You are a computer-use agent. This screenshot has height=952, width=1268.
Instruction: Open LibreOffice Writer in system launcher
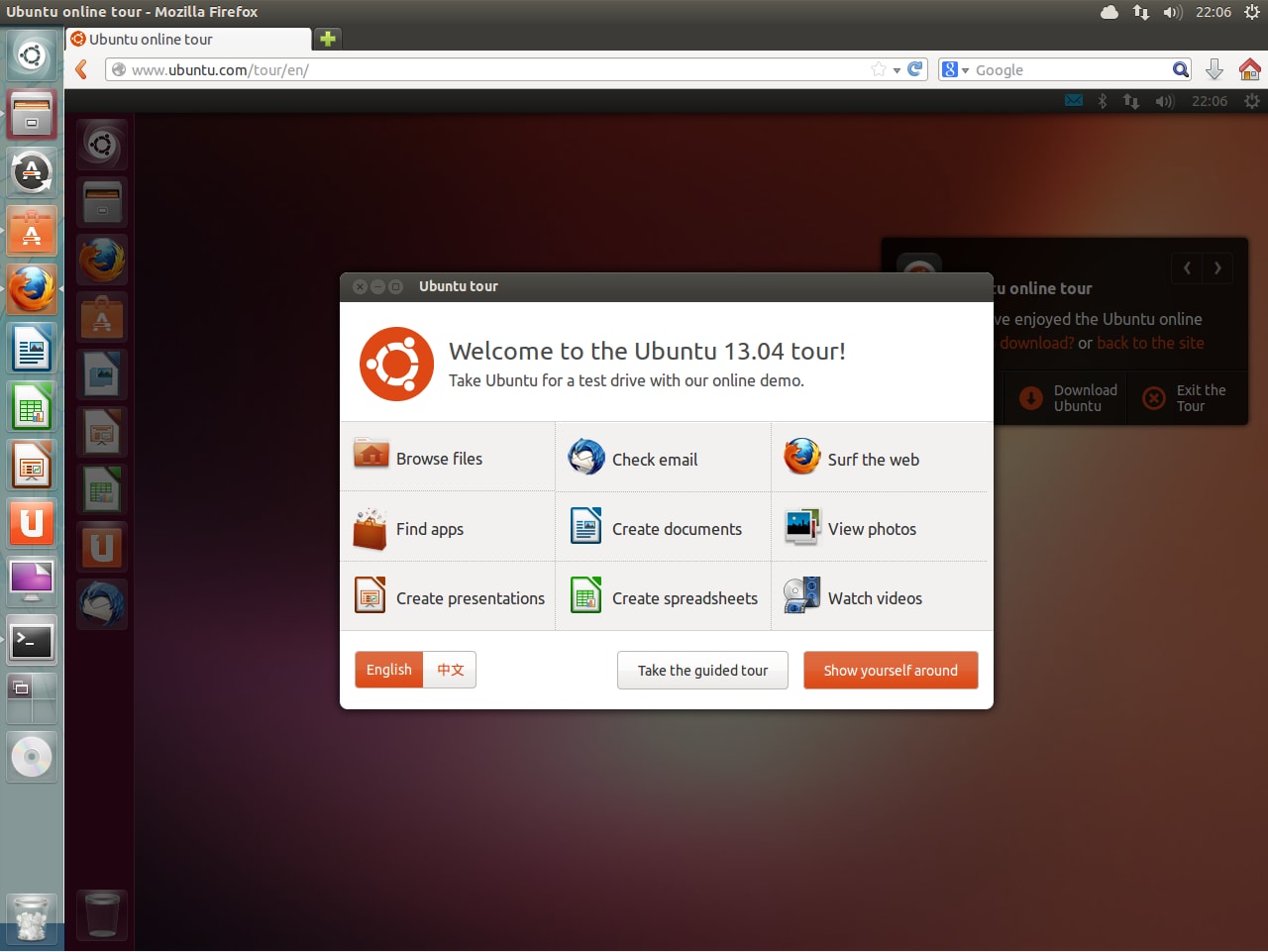click(x=32, y=348)
